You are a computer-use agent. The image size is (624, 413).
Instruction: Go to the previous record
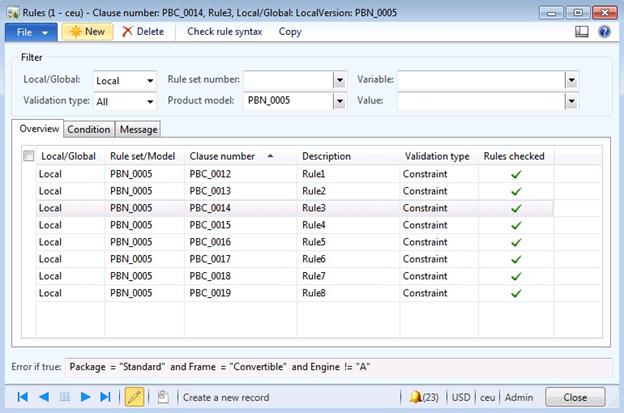43,397
